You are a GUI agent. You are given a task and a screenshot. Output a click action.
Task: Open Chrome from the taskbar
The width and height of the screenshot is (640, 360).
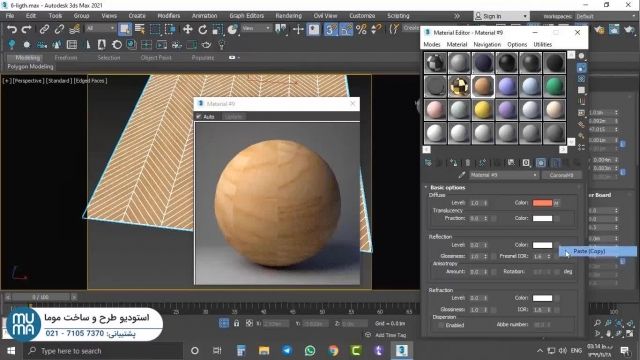[333, 351]
